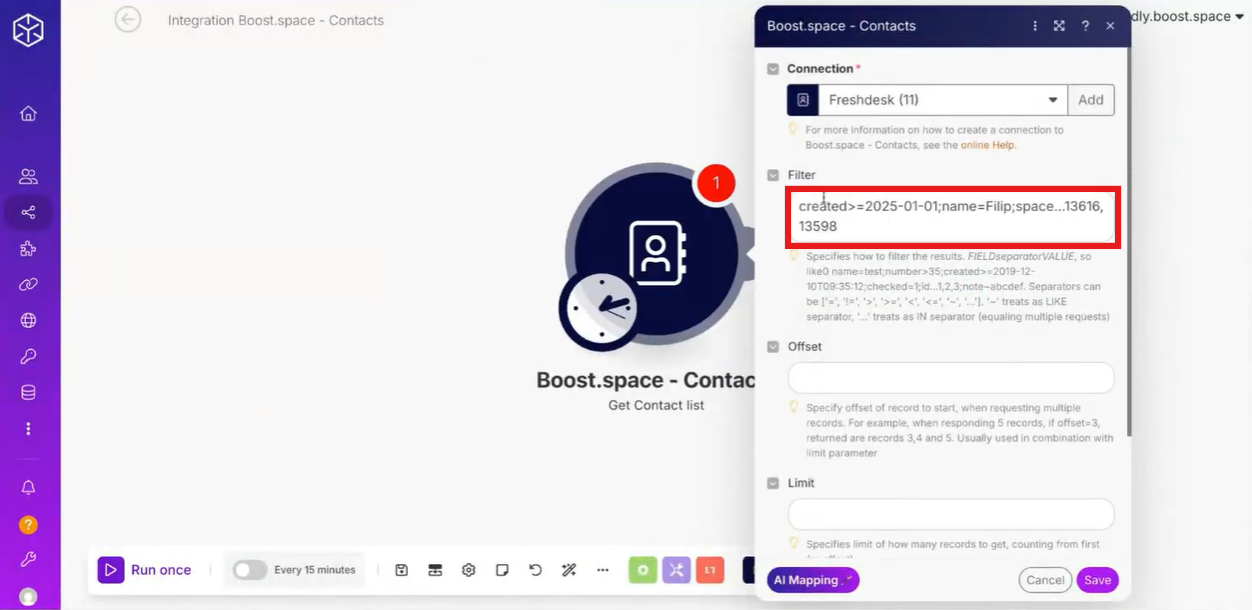
Task: Select the Boost.space Contacts module on canvas
Action: (655, 252)
